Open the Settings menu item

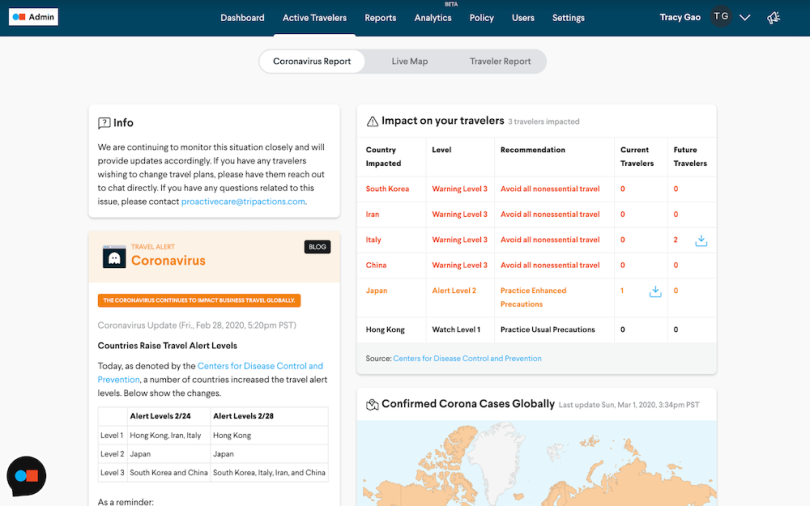coord(568,18)
